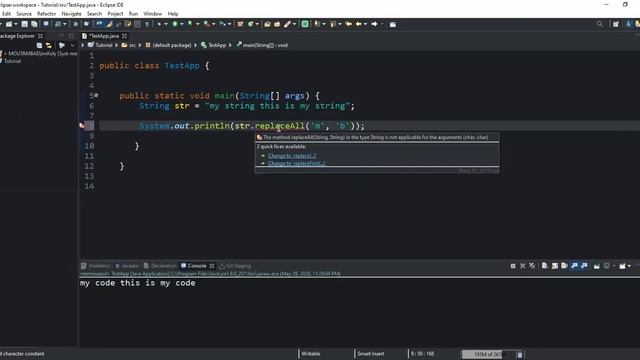Click the Open Task folder icon
Image resolution: width=640 pixels, height=360 pixels.
pyautogui.click(x=277, y=24)
